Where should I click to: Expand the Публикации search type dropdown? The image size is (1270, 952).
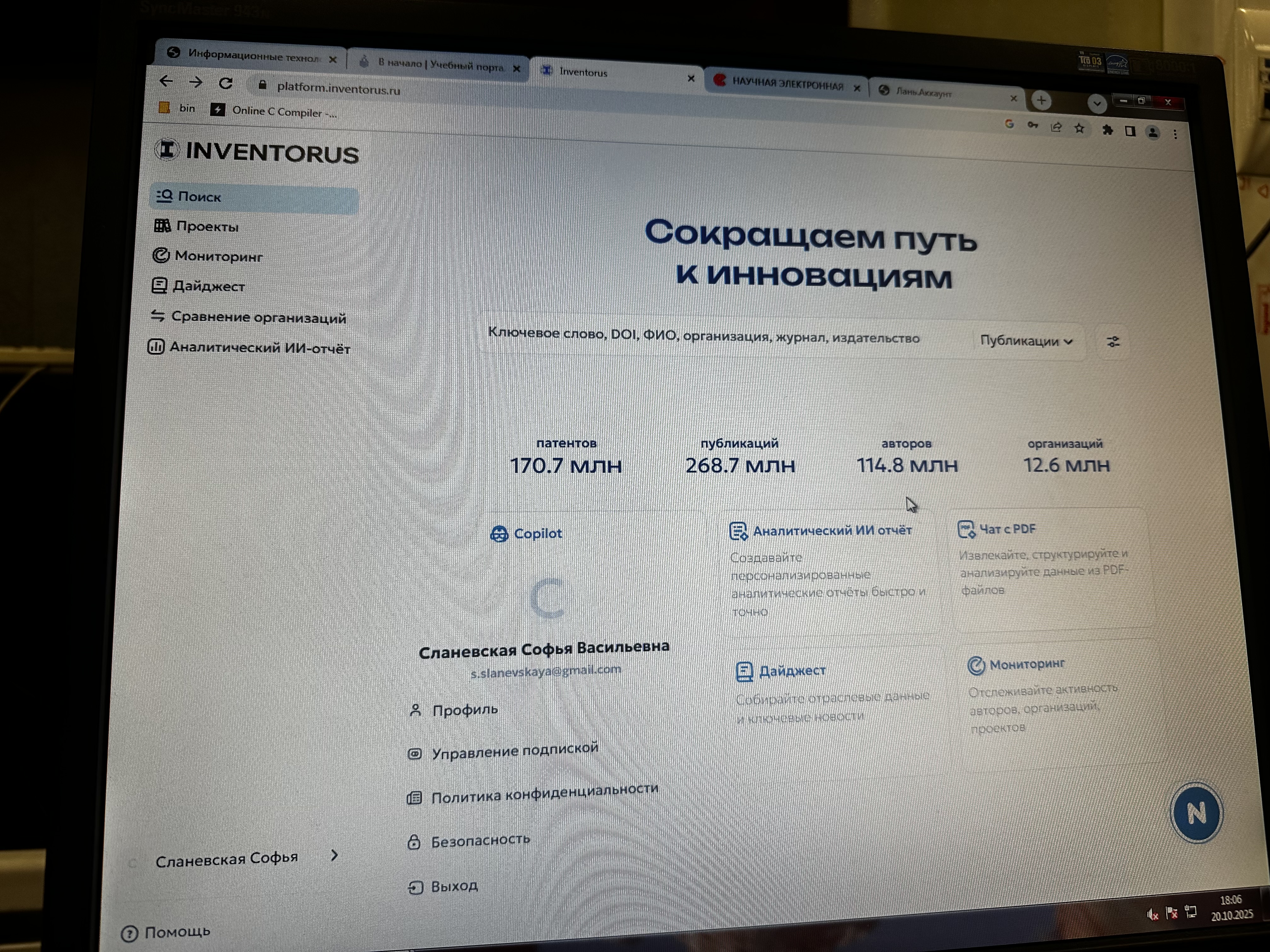tap(1025, 341)
